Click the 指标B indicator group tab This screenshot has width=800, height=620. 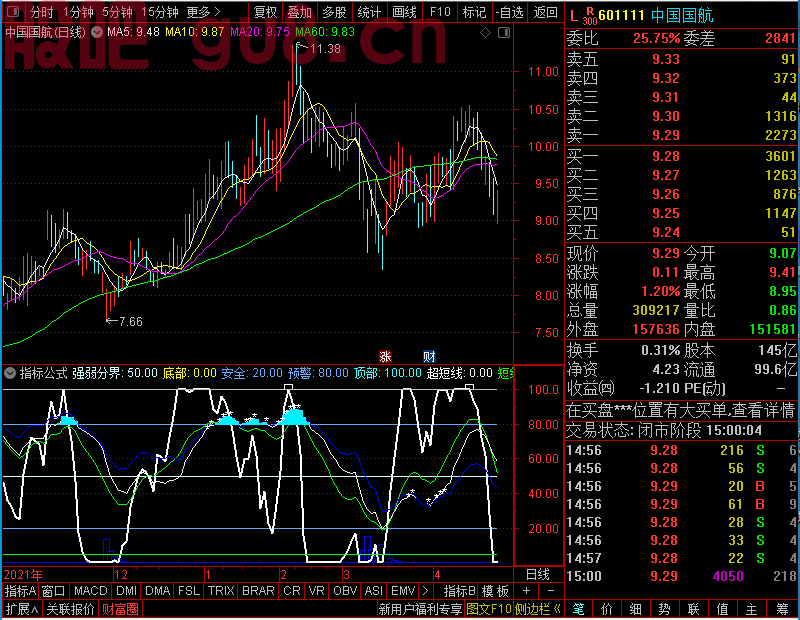point(460,591)
